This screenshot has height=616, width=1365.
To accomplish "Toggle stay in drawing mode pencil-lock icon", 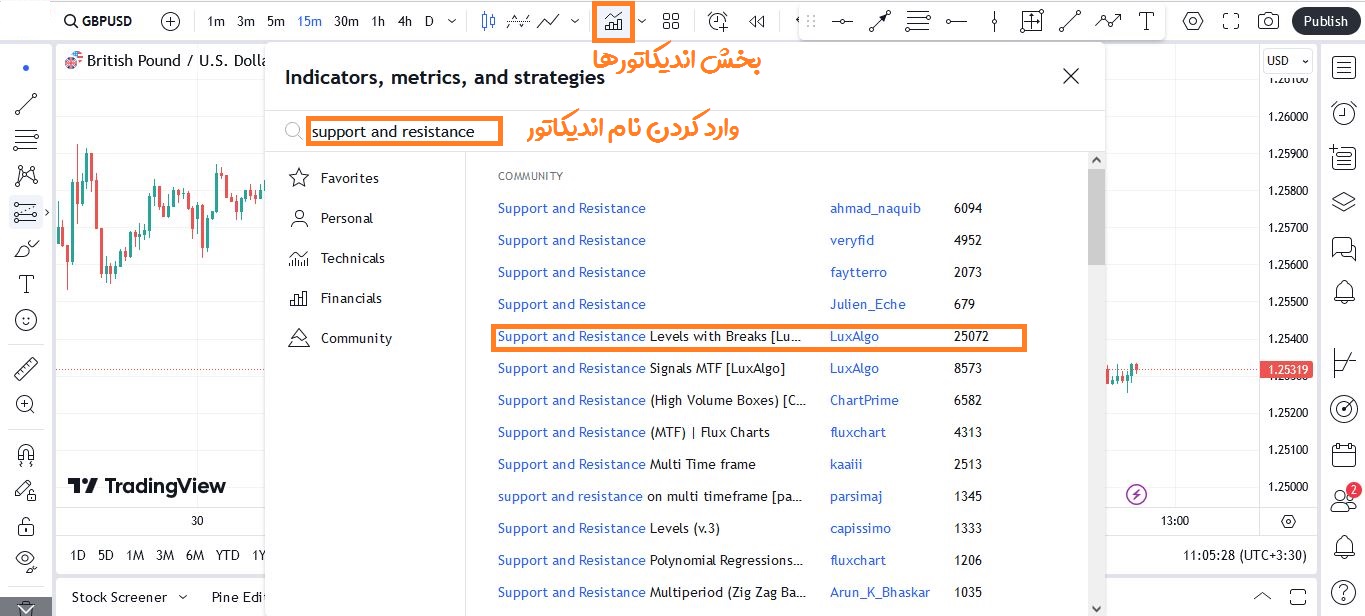I will click(x=26, y=490).
